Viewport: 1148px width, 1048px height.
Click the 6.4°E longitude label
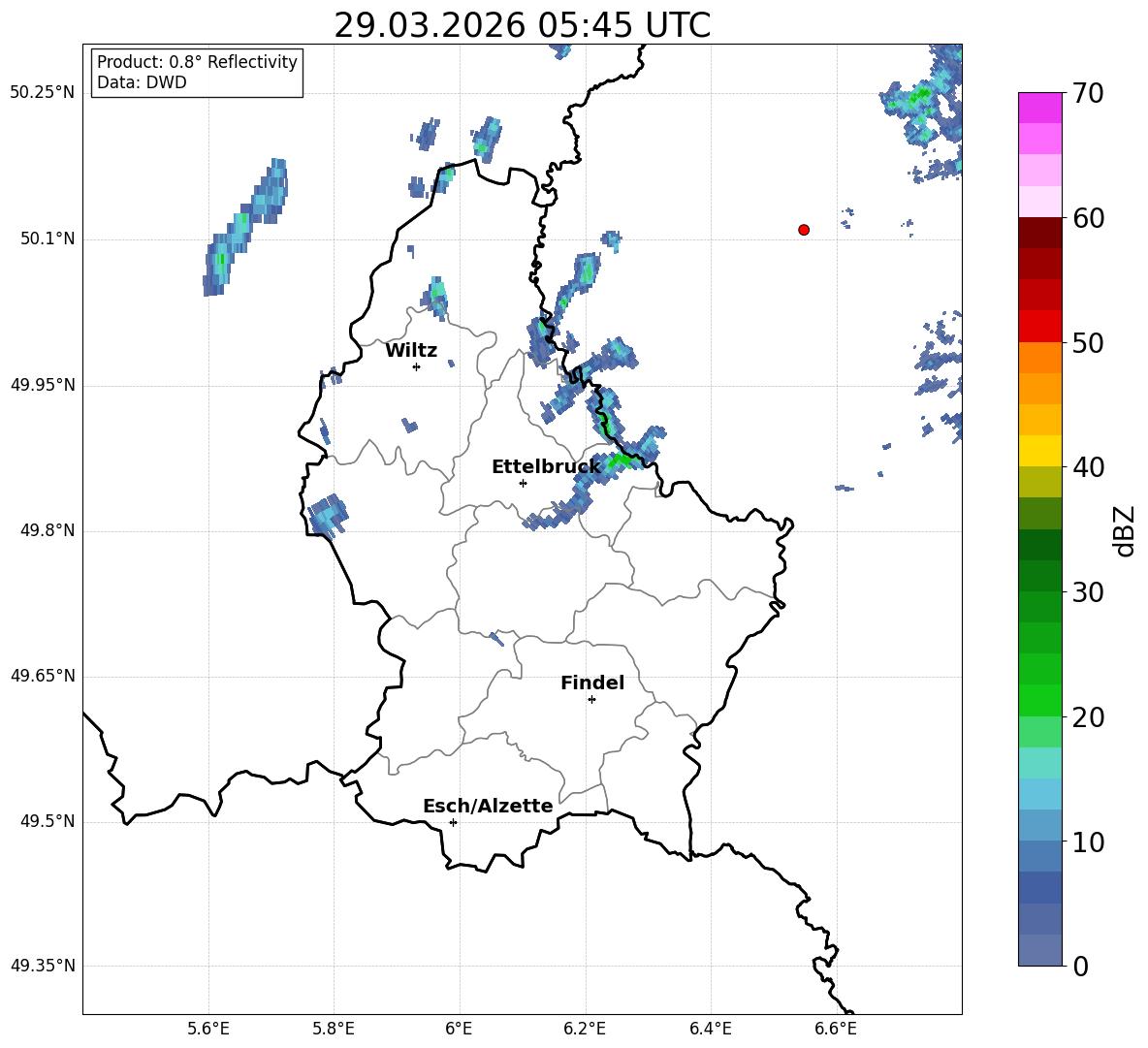(710, 1029)
